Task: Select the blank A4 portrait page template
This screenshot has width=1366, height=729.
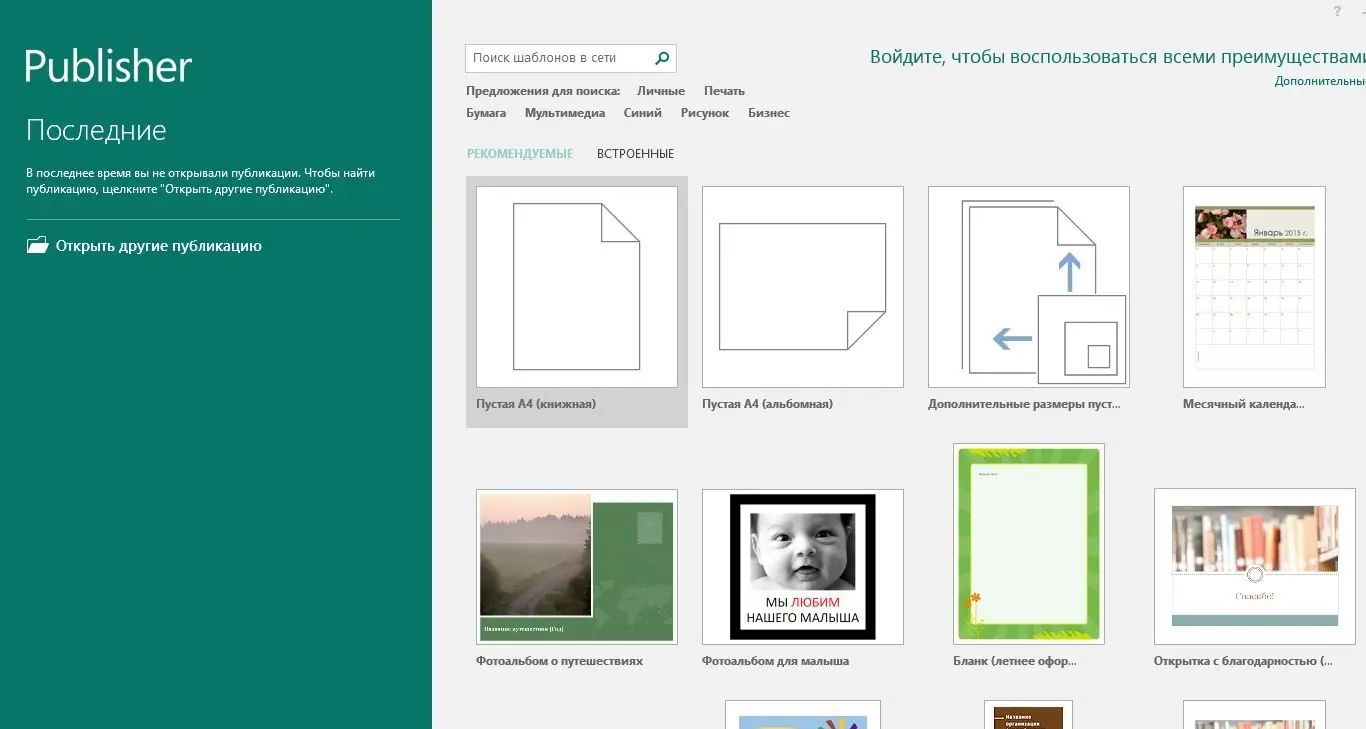Action: tap(576, 287)
